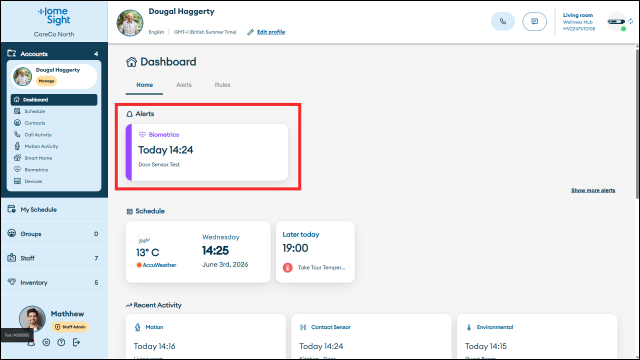Open notifications bell at sidebar bottom

tap(31, 343)
